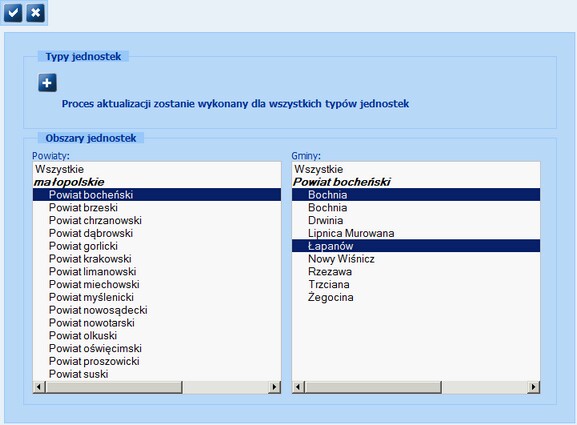The image size is (577, 425).
Task: Click Gminy list right scroll arrow
Action: [x=534, y=387]
